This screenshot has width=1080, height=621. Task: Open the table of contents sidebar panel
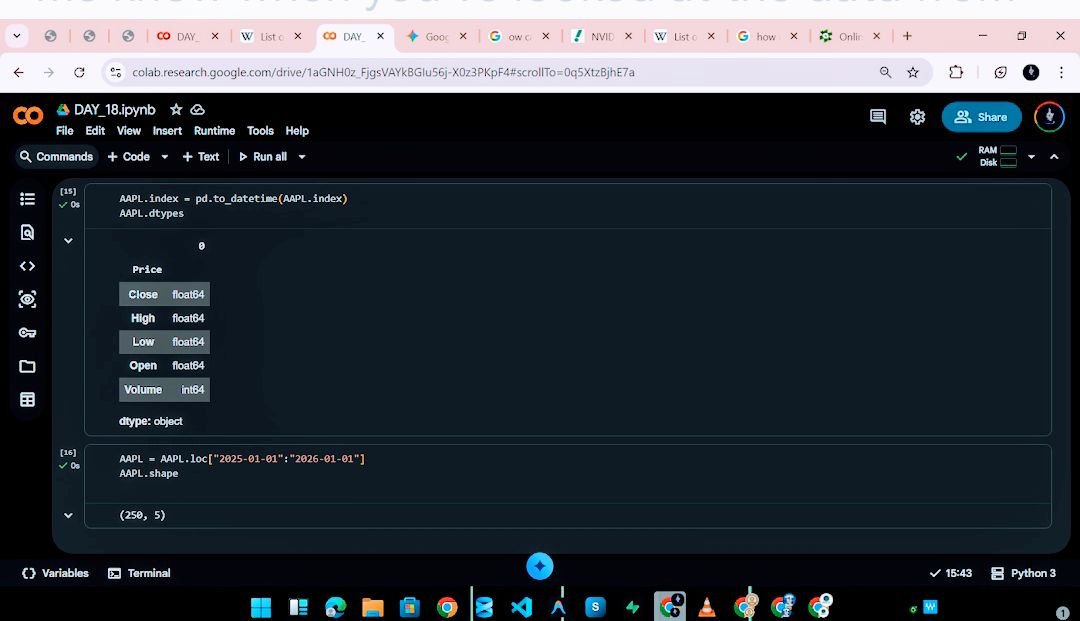click(28, 199)
